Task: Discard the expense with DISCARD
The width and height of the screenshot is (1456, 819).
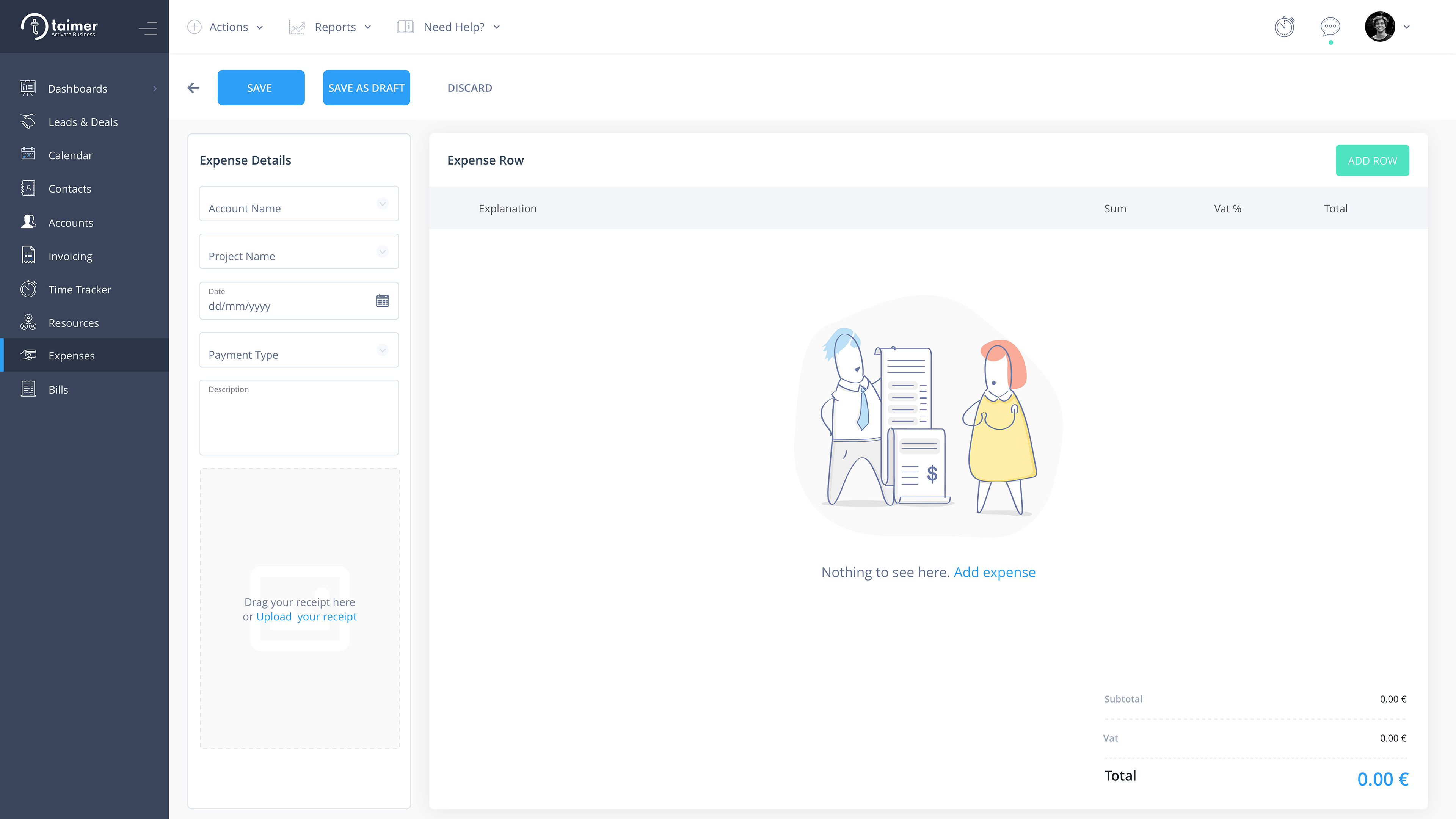Action: (470, 88)
